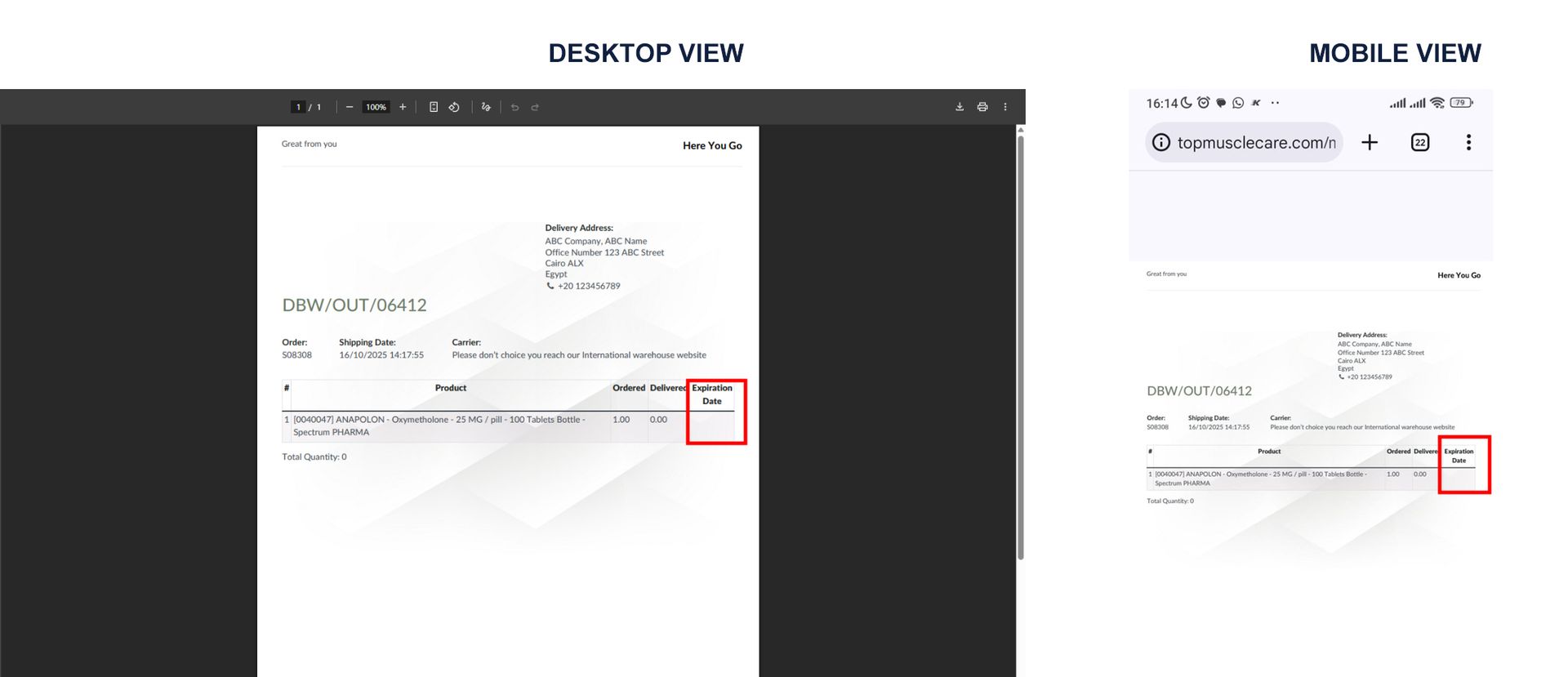1568x677 pixels.
Task: Click the phone number +20 123456789 in desktop view
Action: coord(589,286)
